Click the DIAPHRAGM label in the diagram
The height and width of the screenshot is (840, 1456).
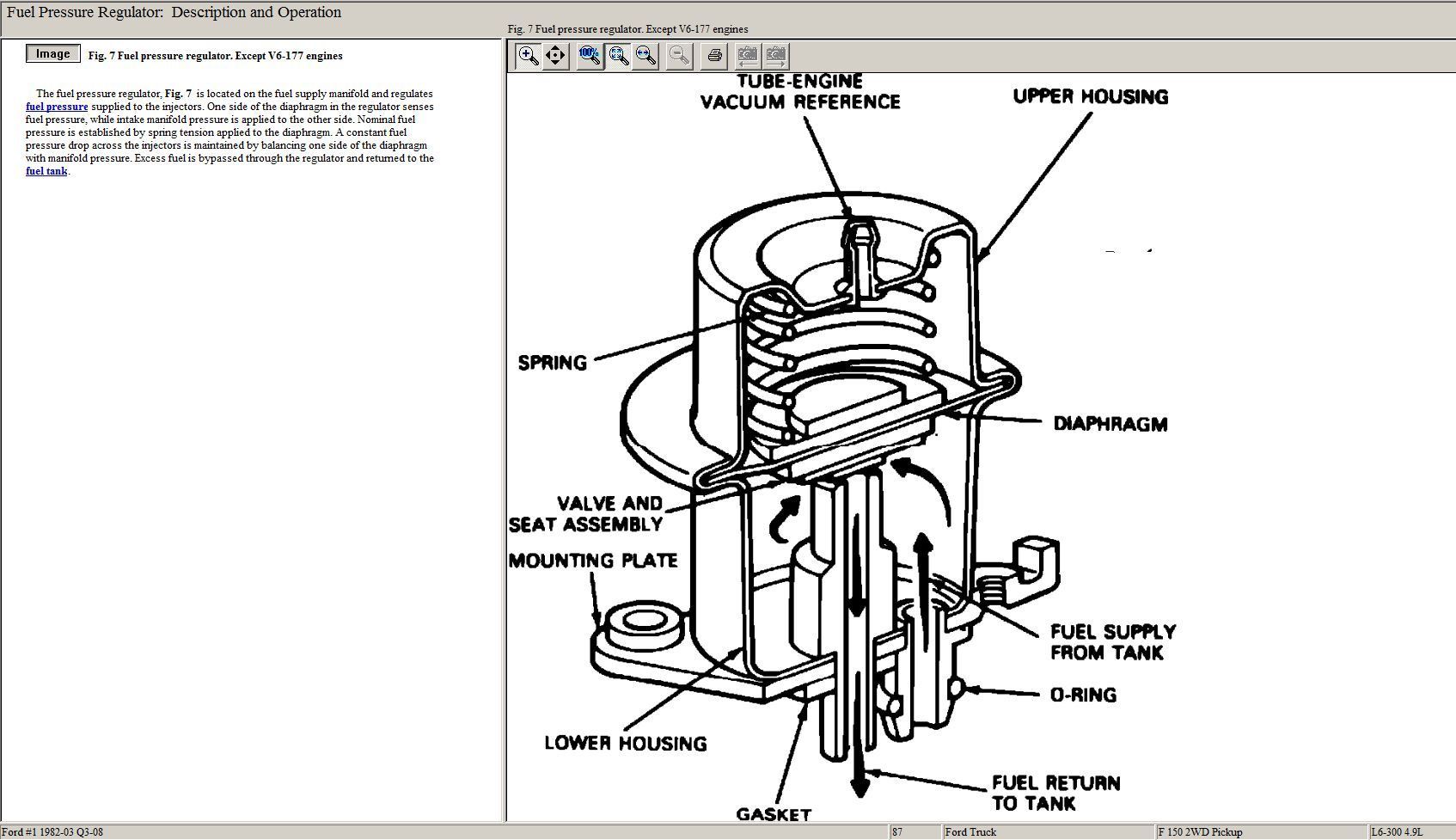[x=1110, y=424]
